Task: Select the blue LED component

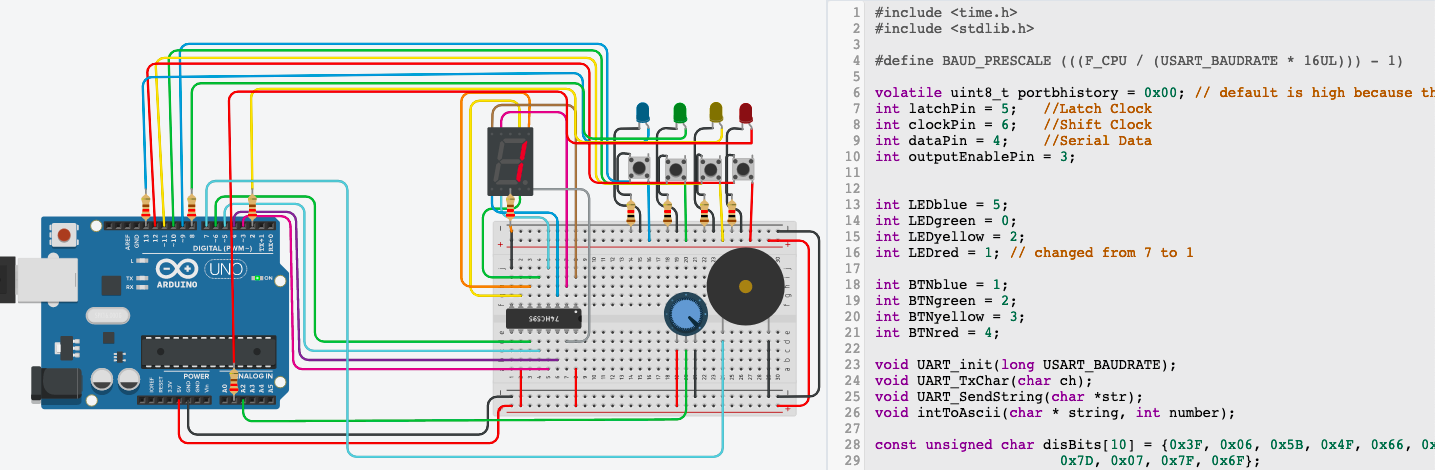Action: point(642,111)
